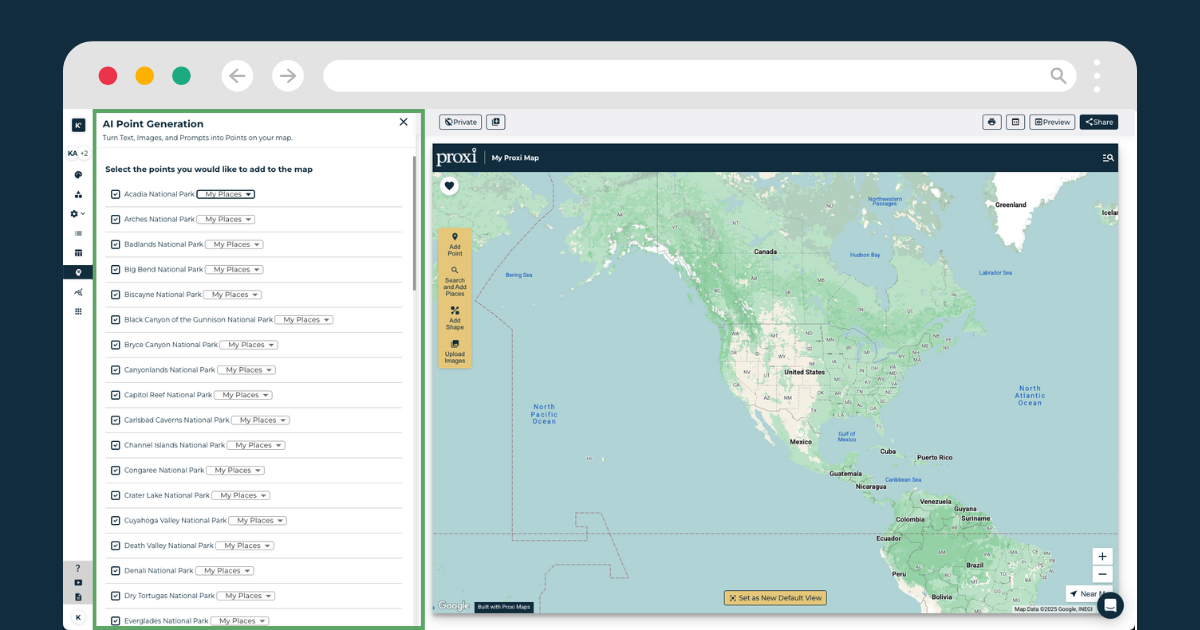This screenshot has width=1200, height=630.
Task: Open My Places dropdown for Channel Islands
Action: click(256, 445)
